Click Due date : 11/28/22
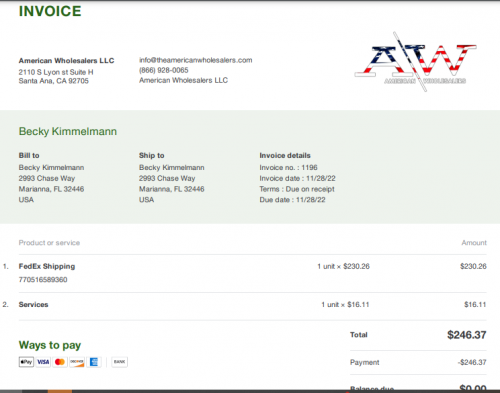 (x=292, y=200)
